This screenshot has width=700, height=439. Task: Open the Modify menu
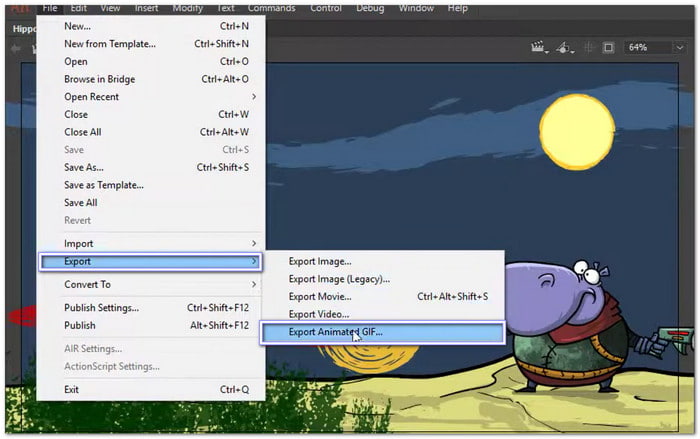(188, 8)
